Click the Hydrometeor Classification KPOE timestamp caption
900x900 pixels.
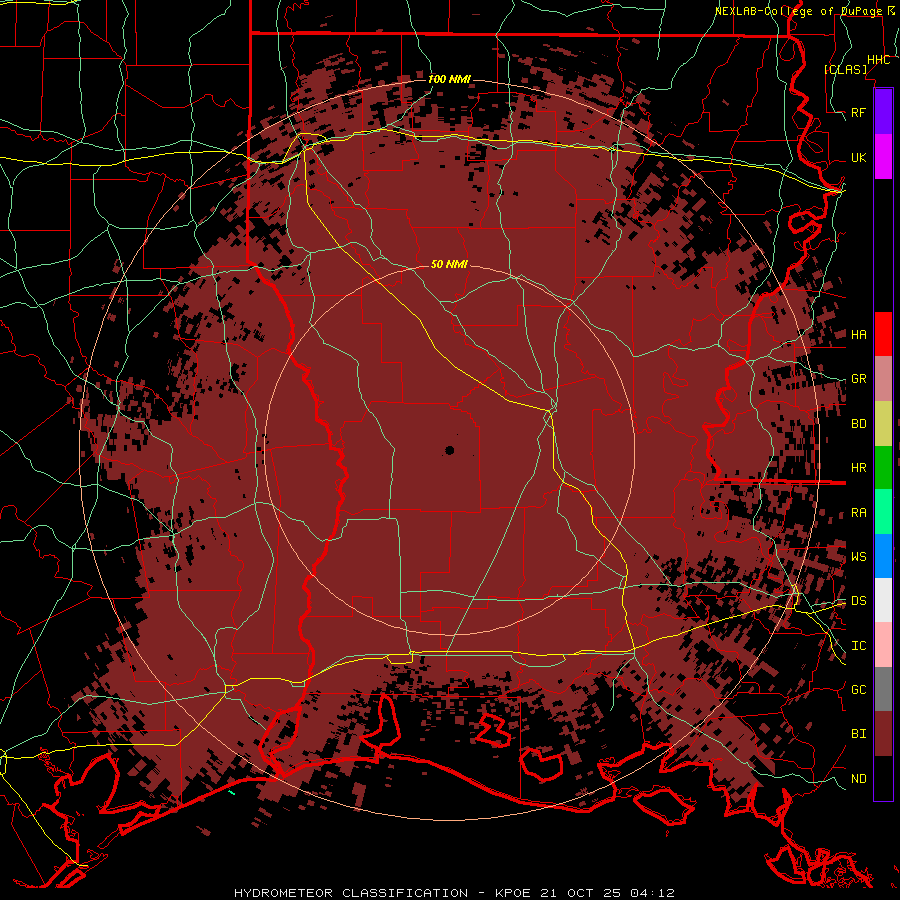tap(454, 893)
